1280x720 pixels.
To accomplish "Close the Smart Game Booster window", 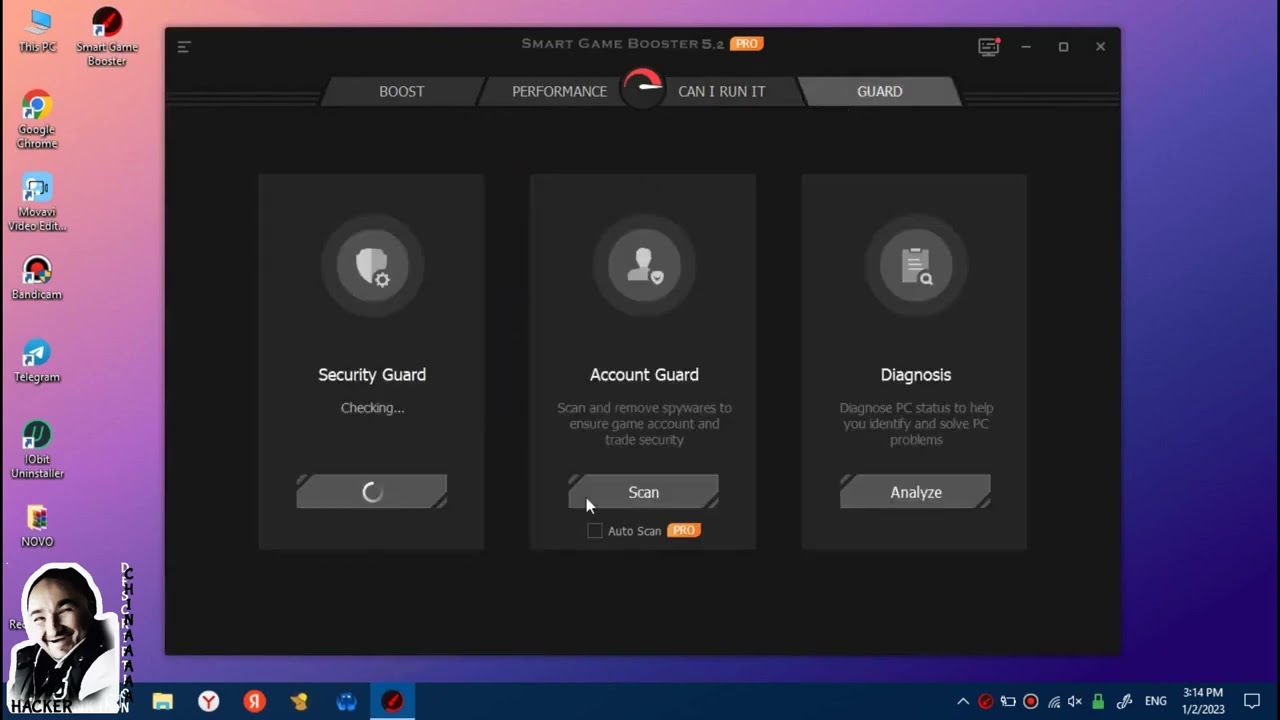I will pyautogui.click(x=1100, y=46).
